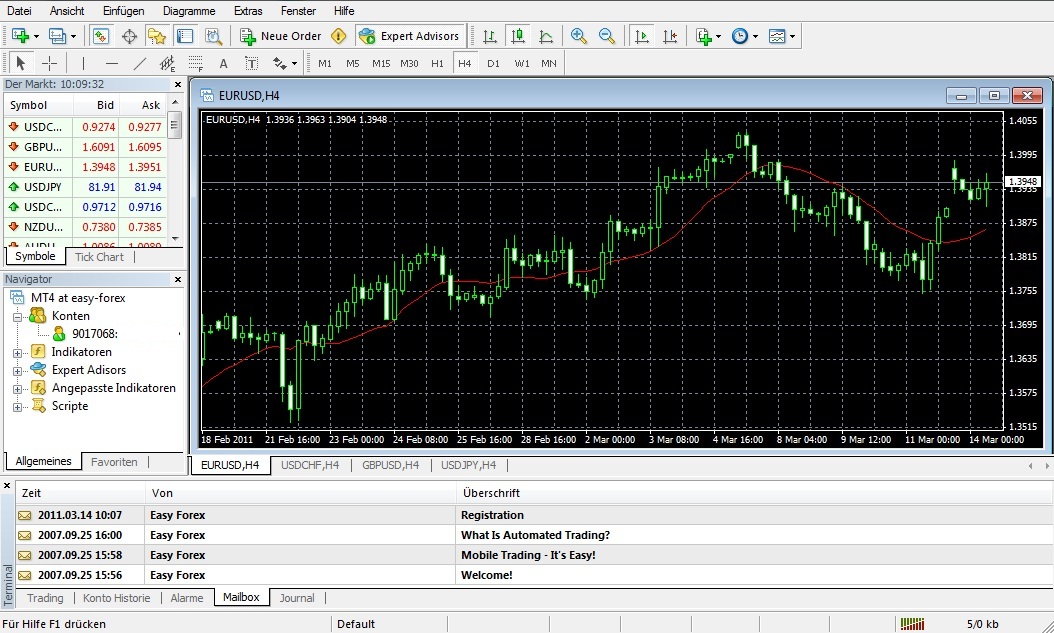Switch chart to line chart
Viewport: 1054px width, 633px height.
[546, 36]
